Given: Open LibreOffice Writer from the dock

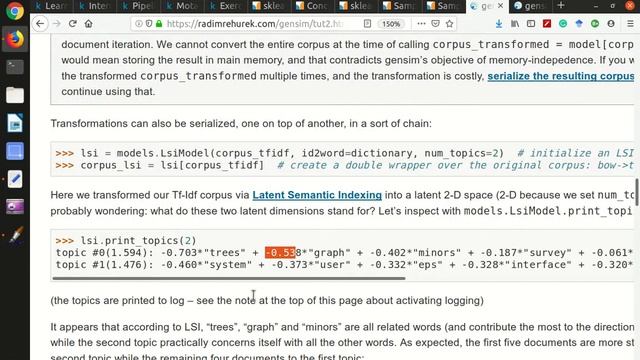Looking at the screenshot, I should 15,123.
